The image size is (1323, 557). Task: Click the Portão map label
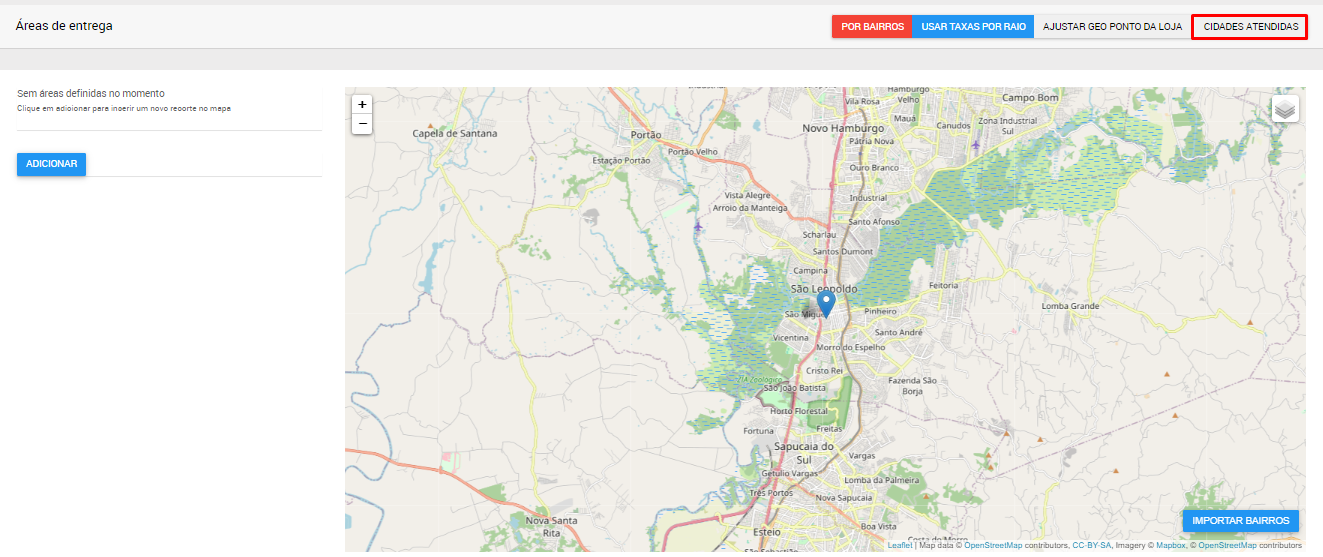[x=646, y=134]
